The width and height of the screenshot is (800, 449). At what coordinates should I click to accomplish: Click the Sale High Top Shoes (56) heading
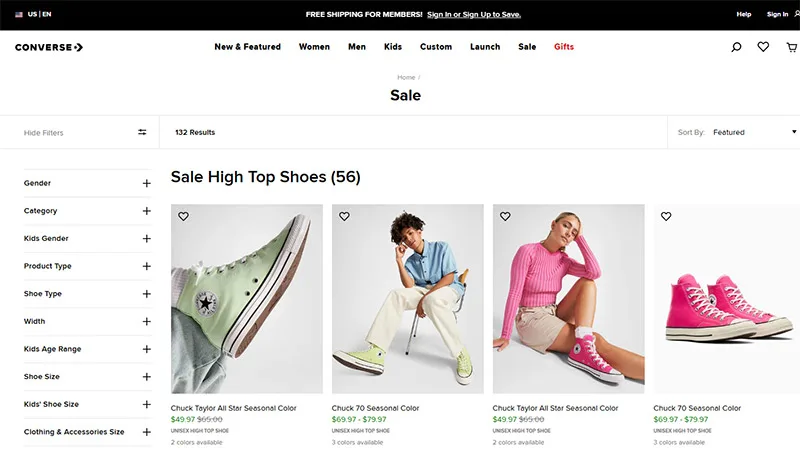[265, 177]
